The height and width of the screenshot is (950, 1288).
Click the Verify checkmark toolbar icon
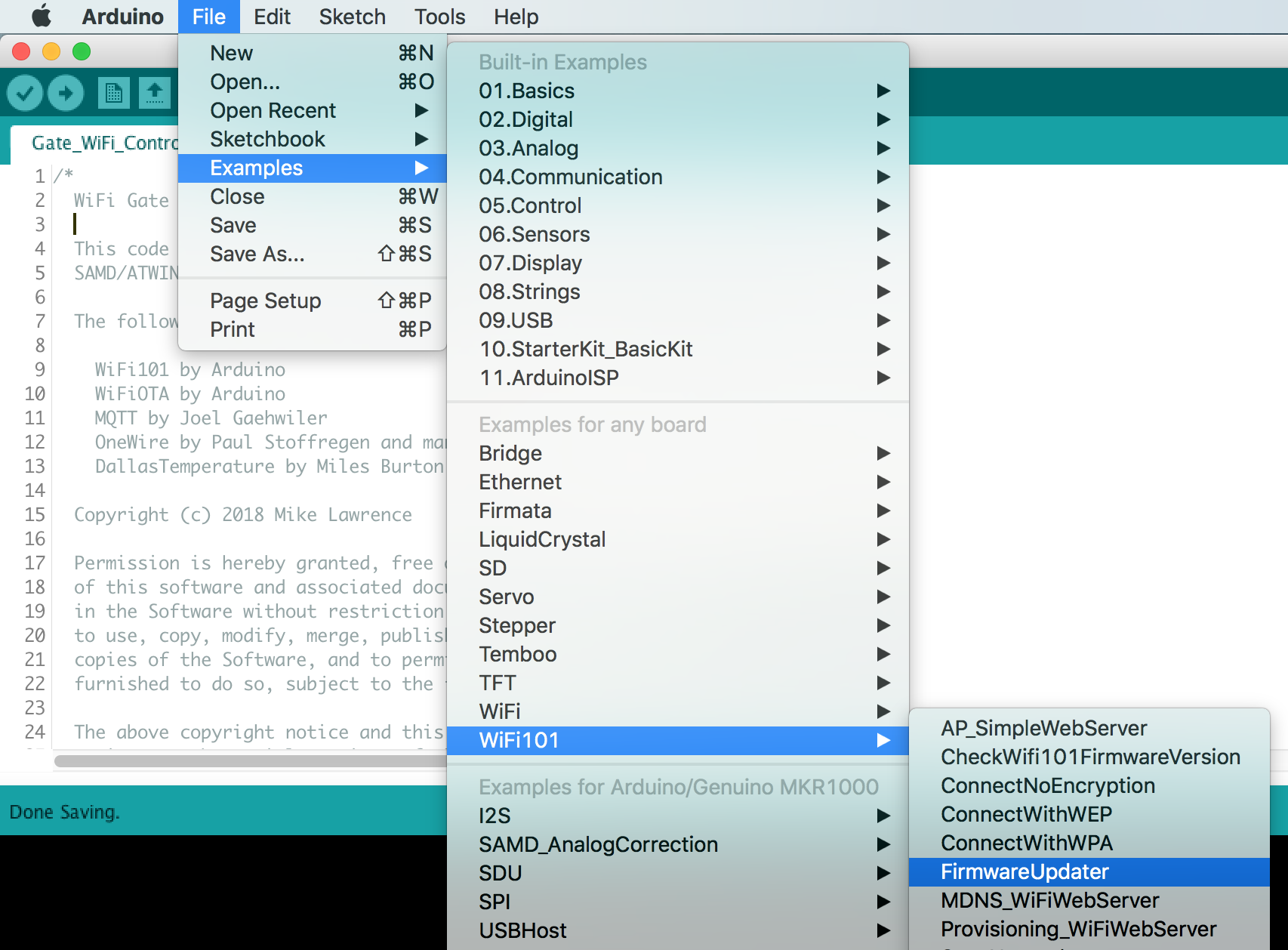(25, 94)
